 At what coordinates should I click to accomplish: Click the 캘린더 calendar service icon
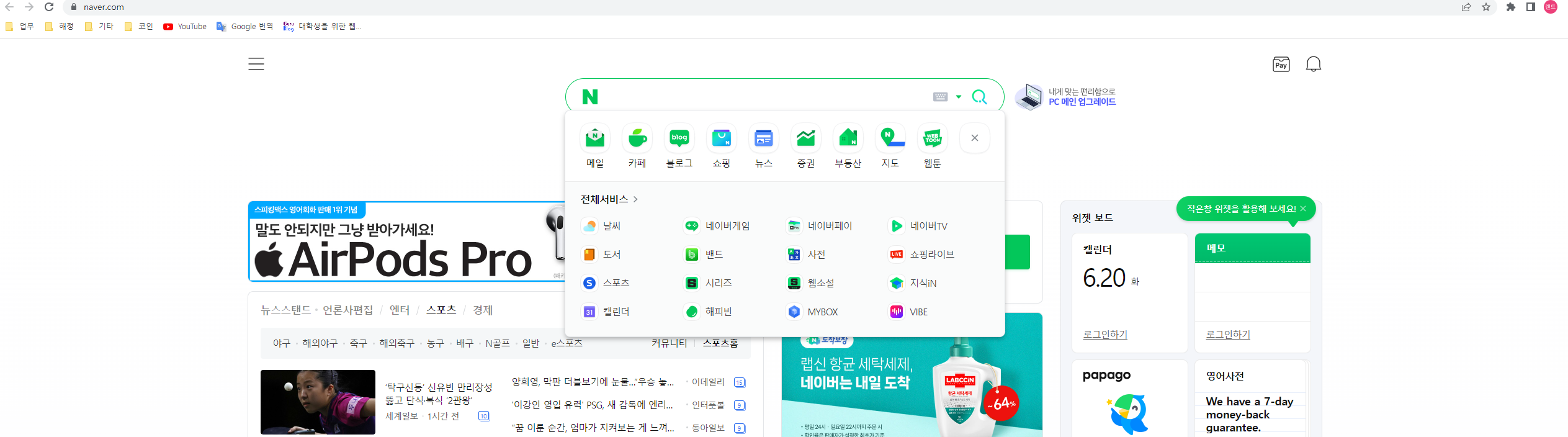click(589, 312)
